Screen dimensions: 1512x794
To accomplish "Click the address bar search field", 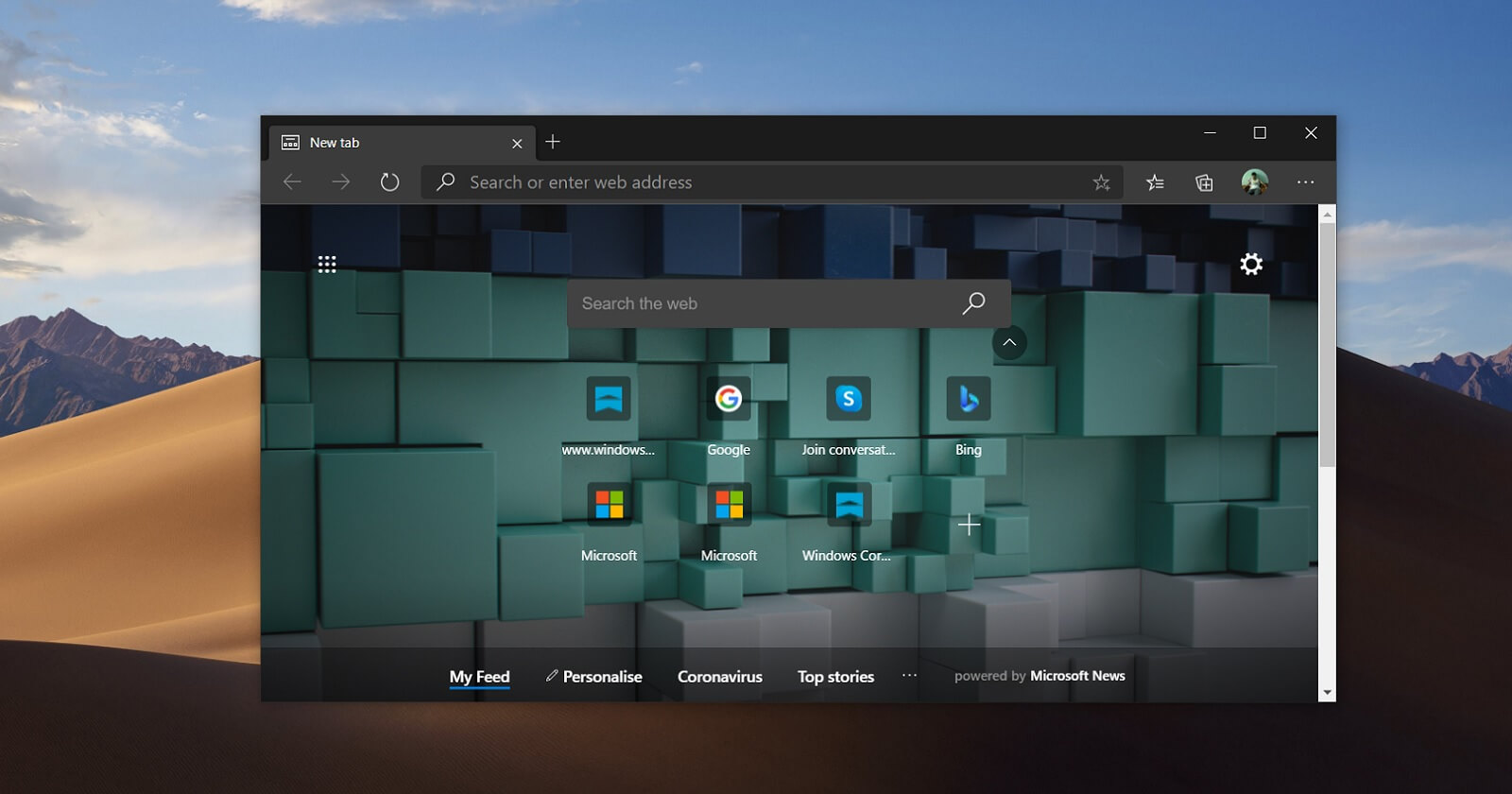I will pos(772,182).
